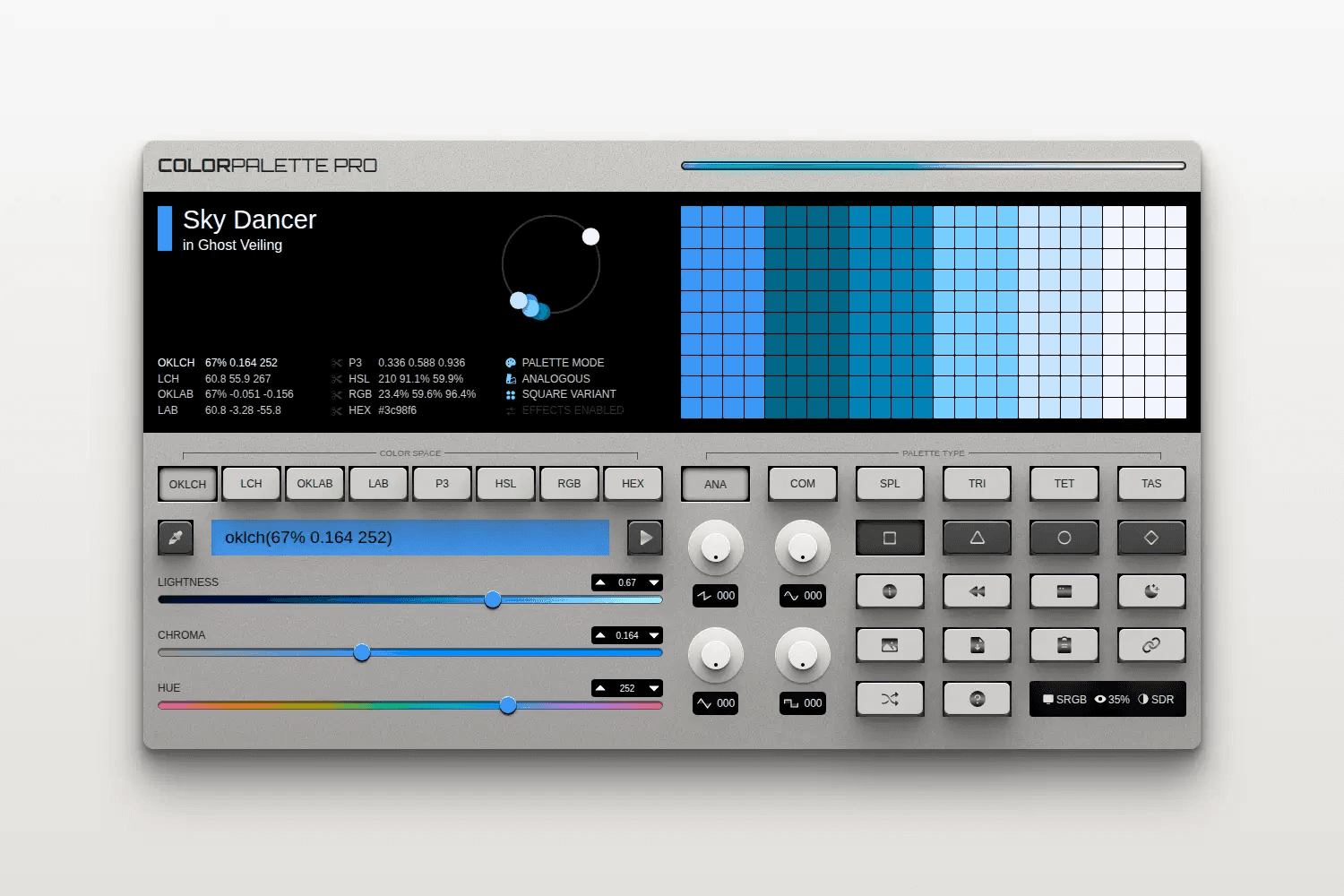Click the white dot on the hue circle

pos(590,237)
